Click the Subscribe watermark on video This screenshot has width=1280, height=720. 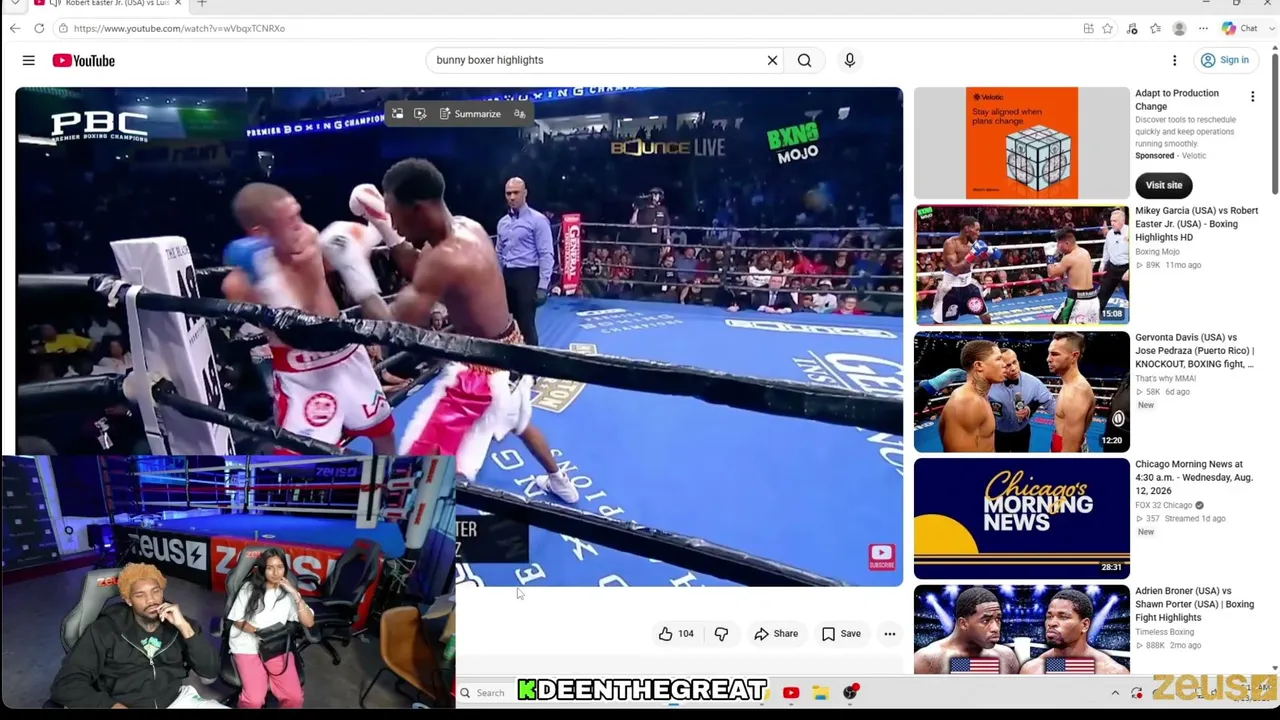(881, 557)
